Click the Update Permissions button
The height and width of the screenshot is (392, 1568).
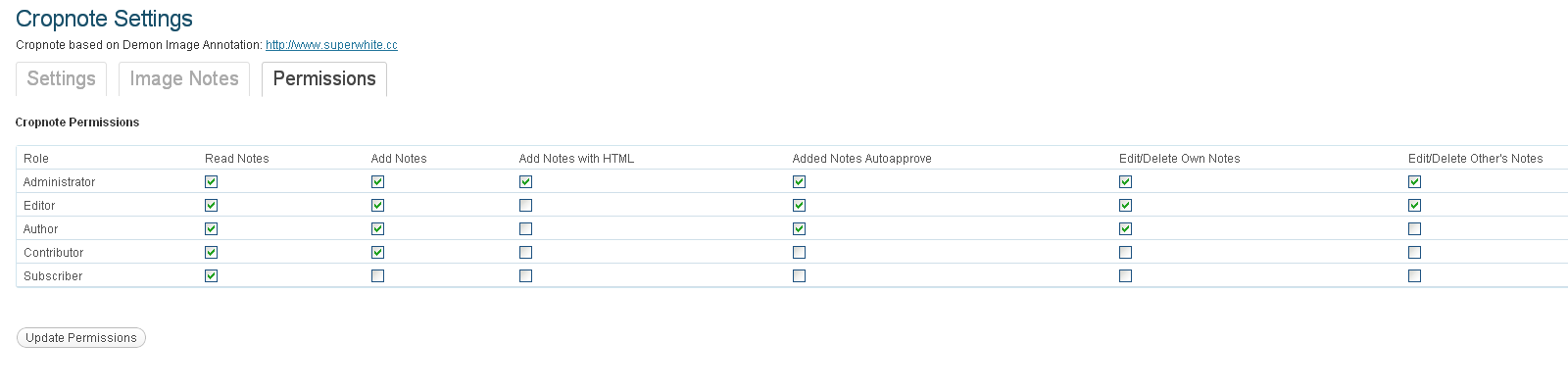tap(81, 338)
